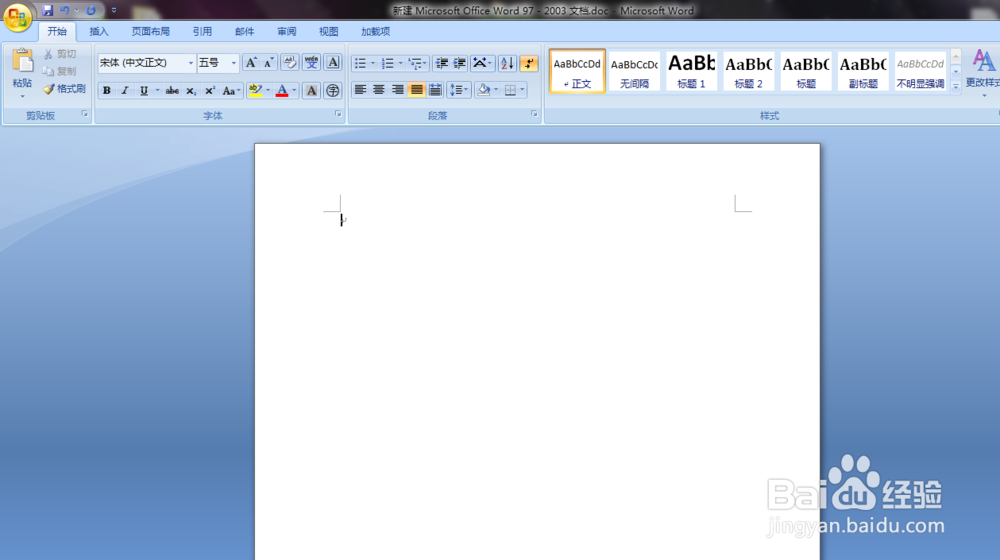
Task: Sort text A to Z
Action: click(507, 63)
